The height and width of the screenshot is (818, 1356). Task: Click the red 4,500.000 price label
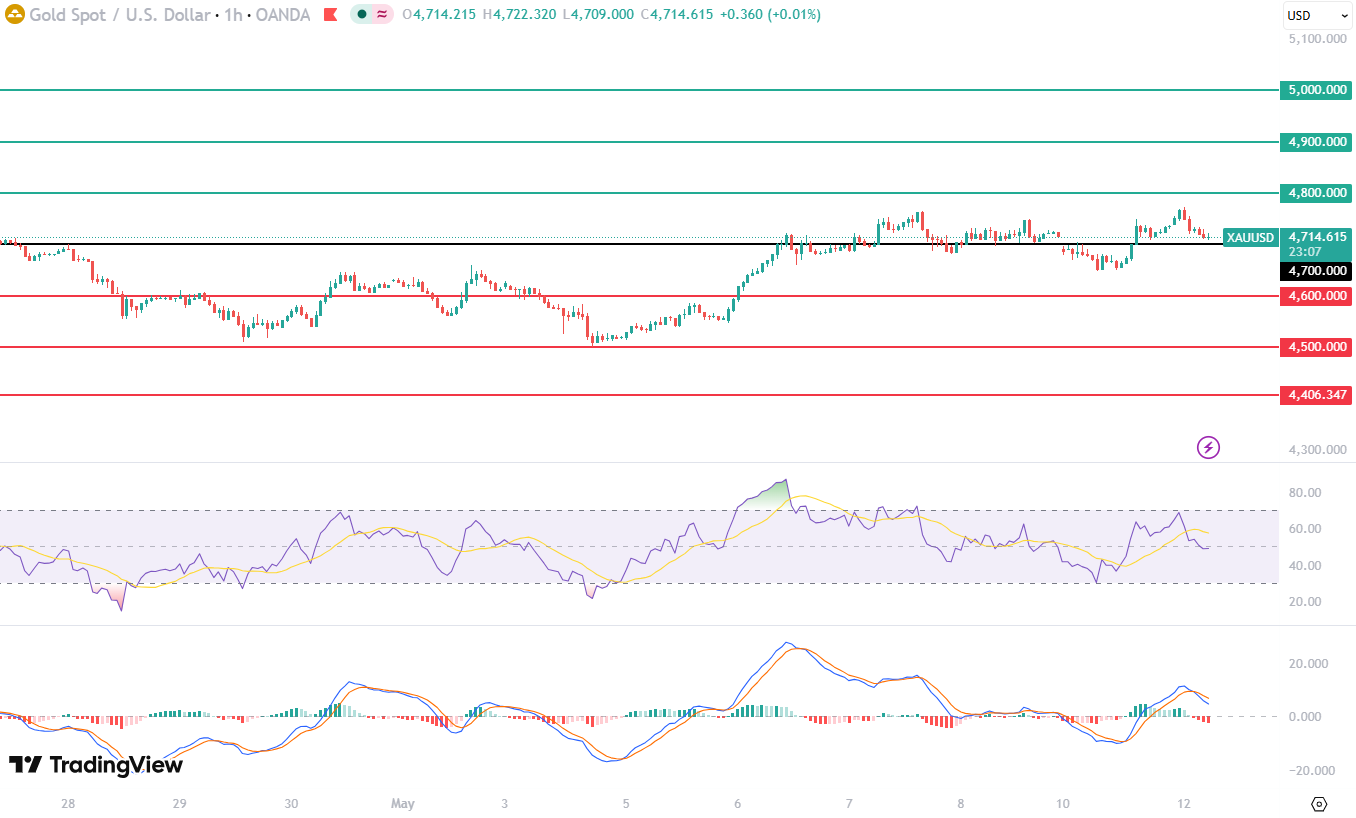pos(1315,347)
